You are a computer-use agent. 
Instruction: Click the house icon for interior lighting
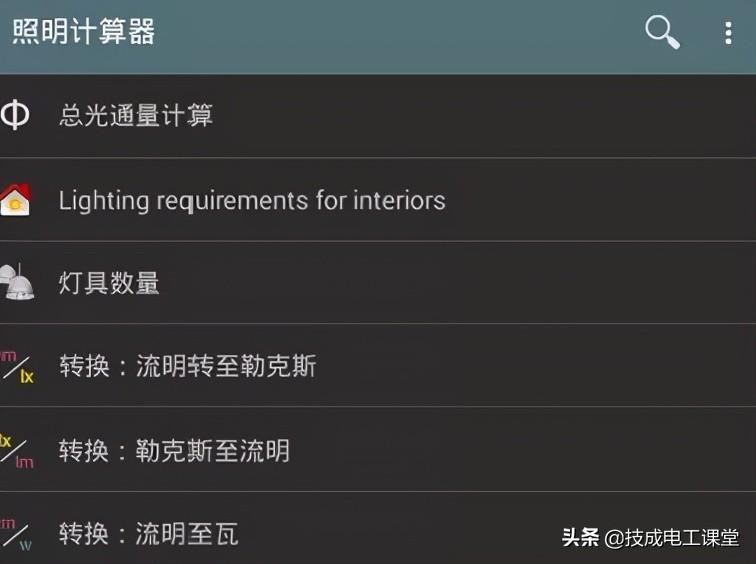click(15, 199)
